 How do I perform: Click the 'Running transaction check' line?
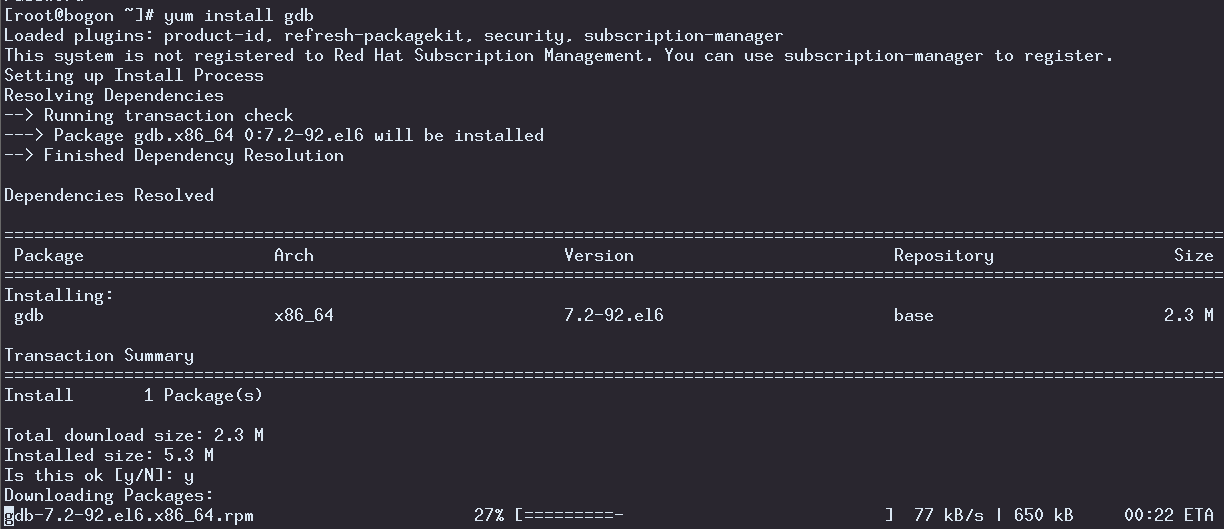149,116
